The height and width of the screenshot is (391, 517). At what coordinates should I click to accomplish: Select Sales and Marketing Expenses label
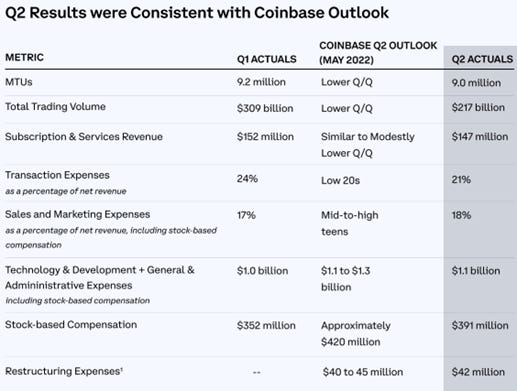(77, 214)
